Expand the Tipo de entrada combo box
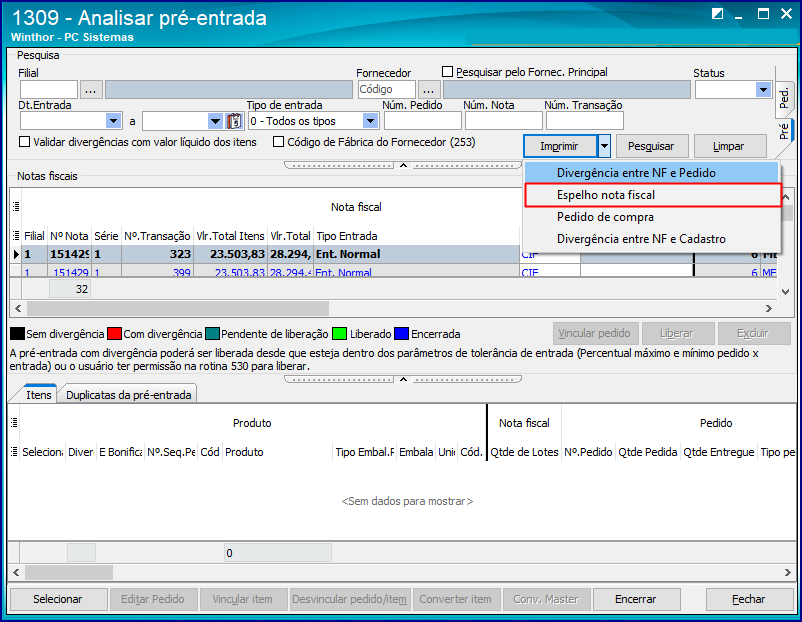Image resolution: width=802 pixels, height=622 pixels. click(x=370, y=121)
